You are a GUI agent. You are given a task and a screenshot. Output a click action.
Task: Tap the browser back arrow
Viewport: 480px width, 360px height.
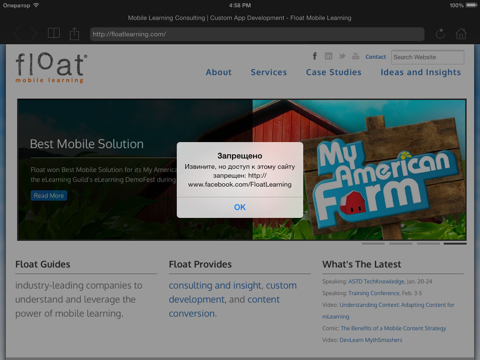pyautogui.click(x=18, y=34)
